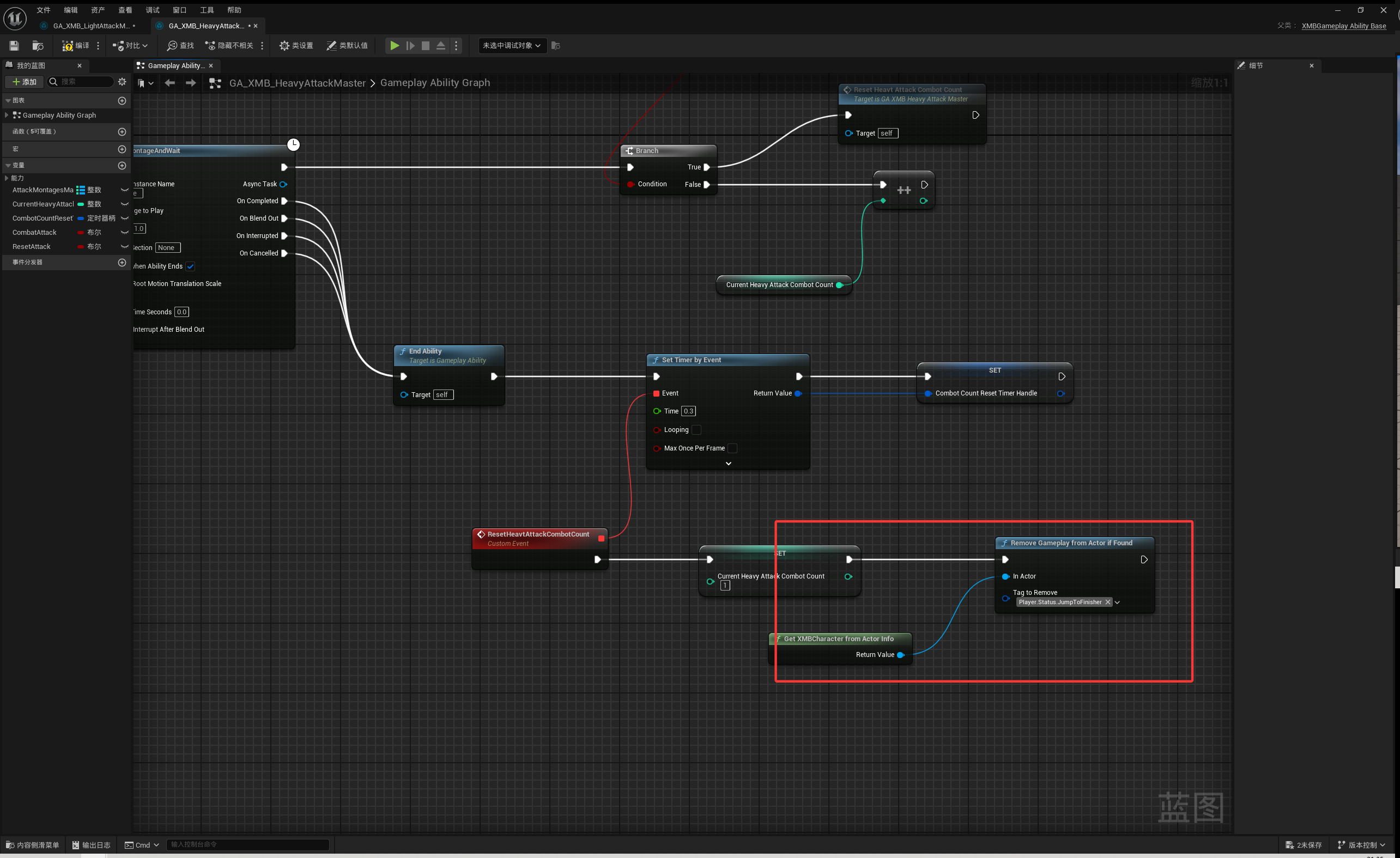This screenshot has width=1400, height=858.
Task: Toggle the Looping checkbox in Set Timer
Action: coord(696,430)
